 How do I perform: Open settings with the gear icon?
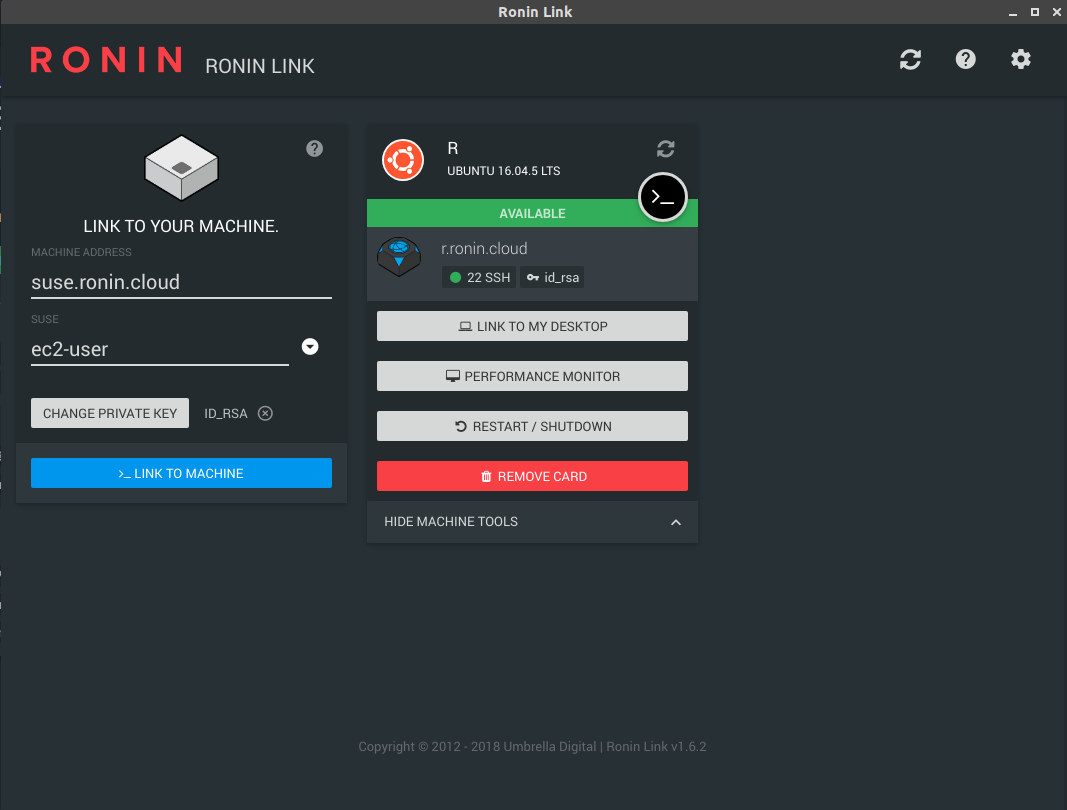click(1020, 59)
